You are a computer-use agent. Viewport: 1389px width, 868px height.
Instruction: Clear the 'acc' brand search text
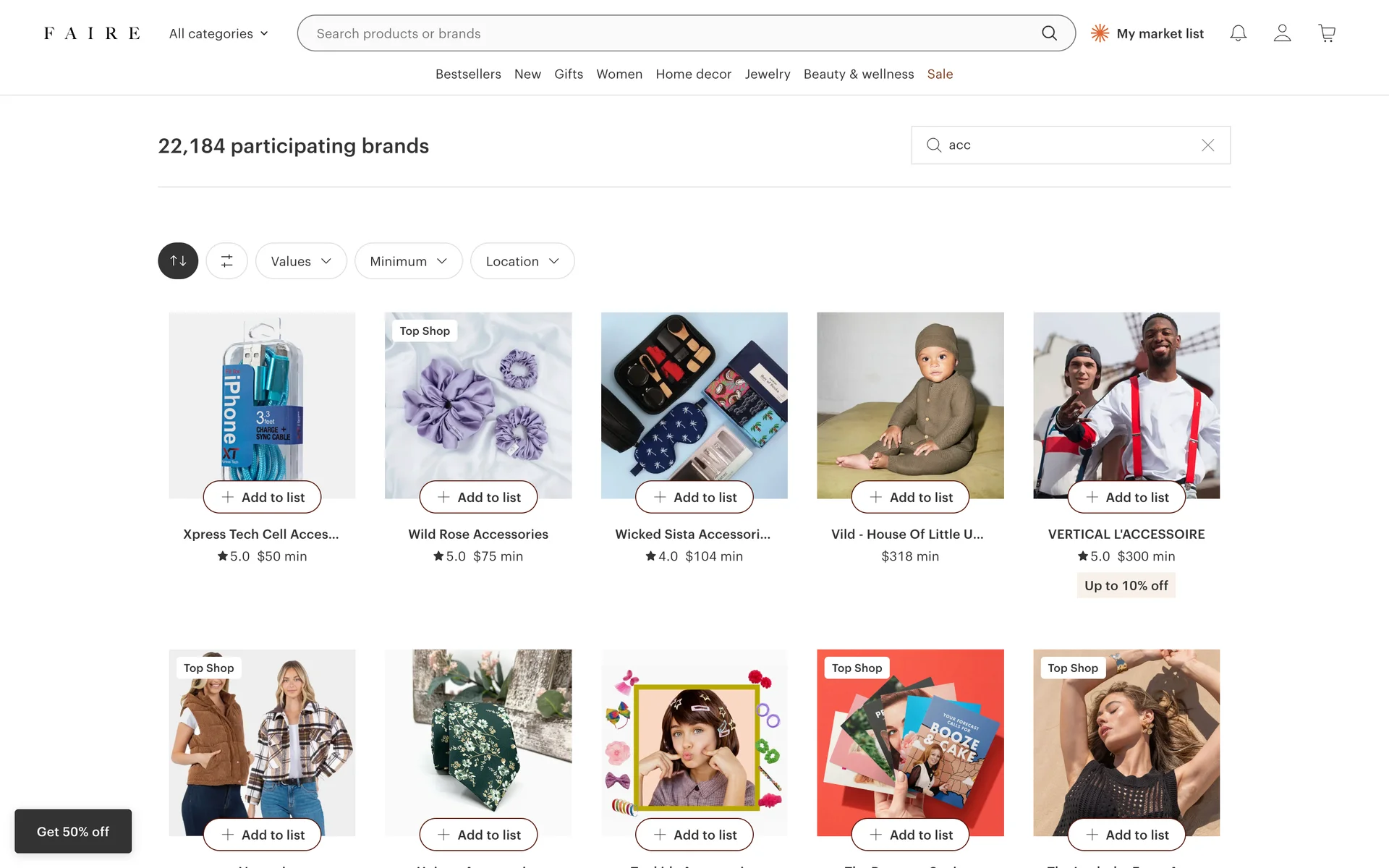click(x=1207, y=145)
